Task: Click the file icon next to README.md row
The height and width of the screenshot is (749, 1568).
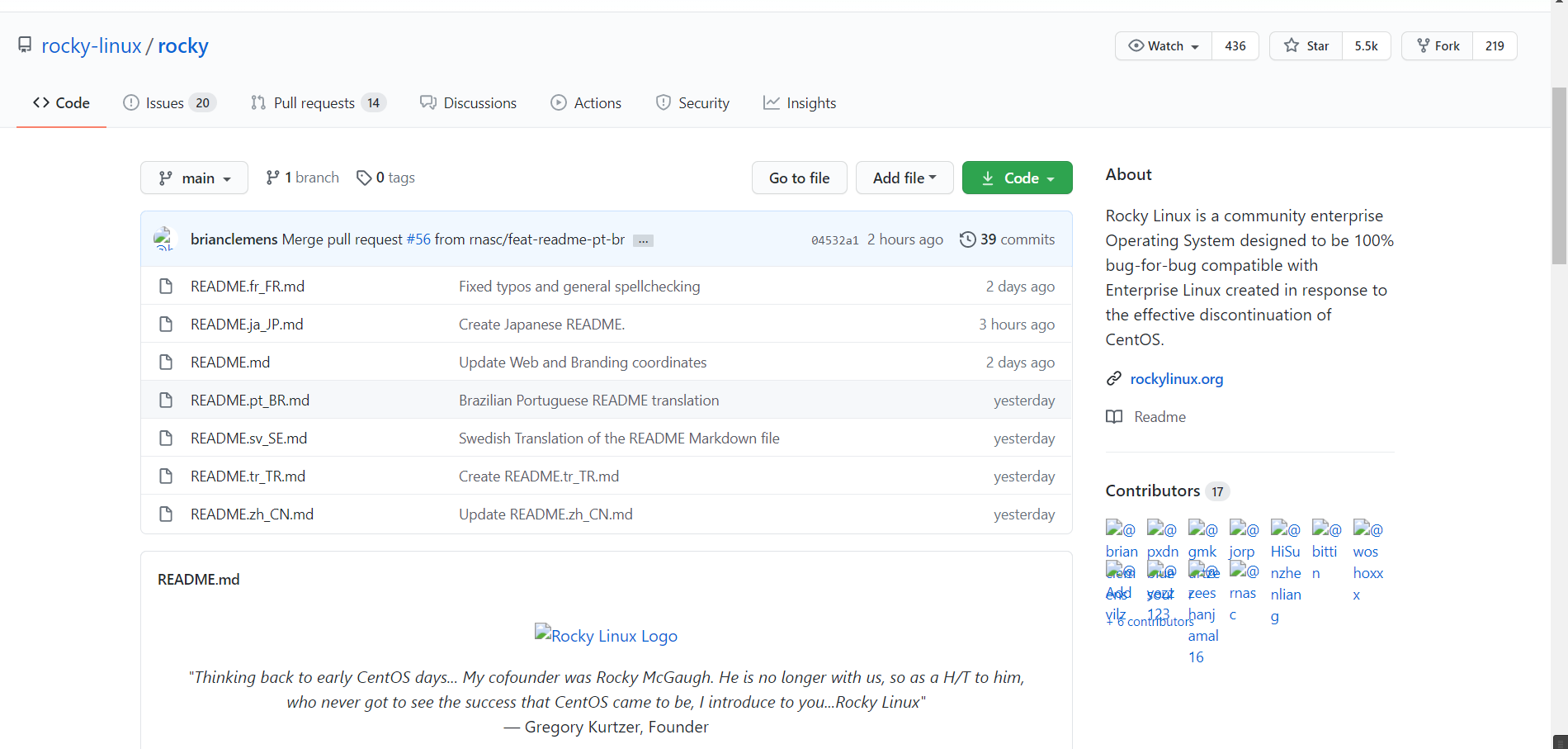Action: click(166, 363)
